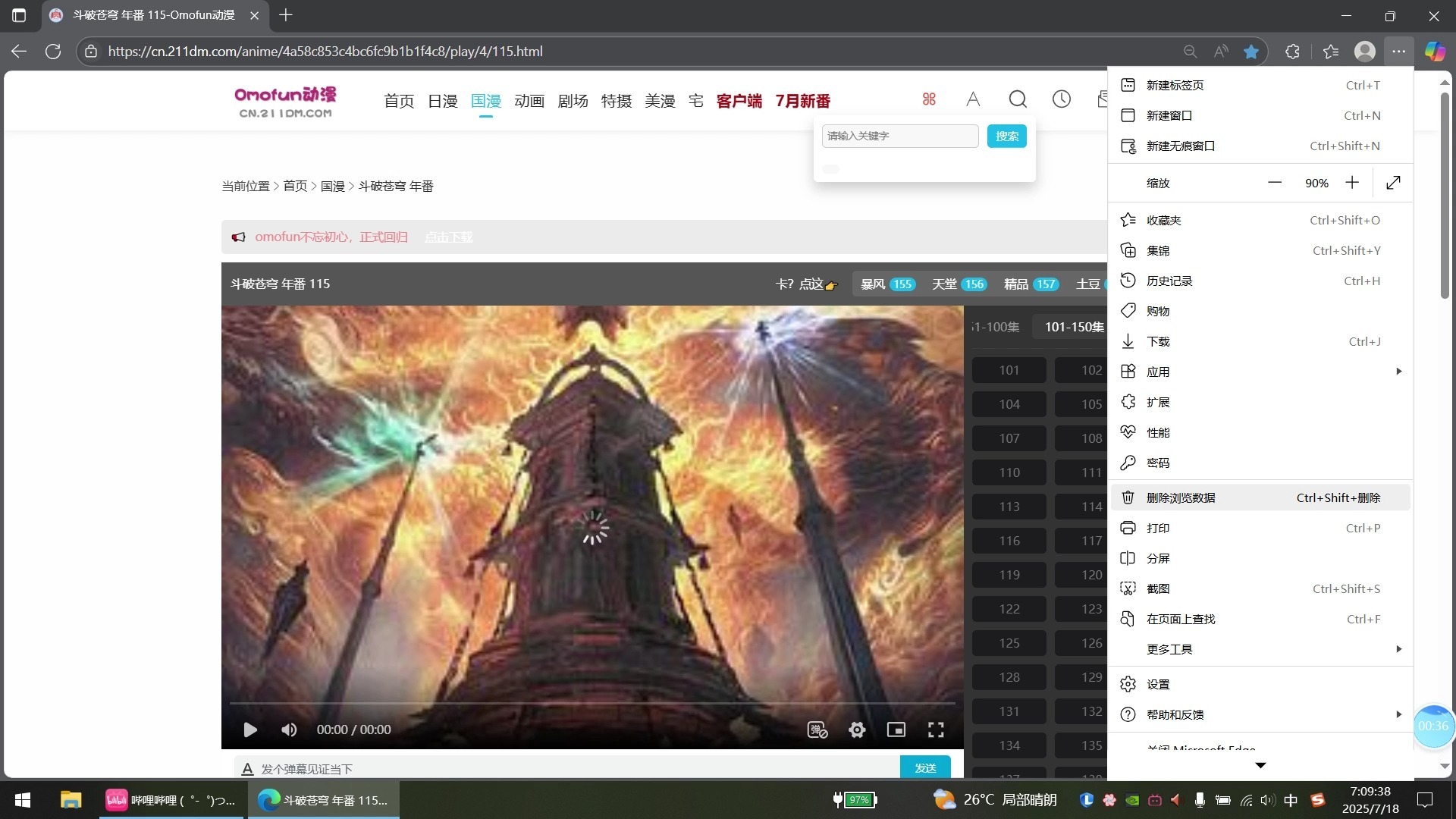Open 设置 from the Edge menu
Viewport: 1456px width, 819px height.
click(1260, 684)
